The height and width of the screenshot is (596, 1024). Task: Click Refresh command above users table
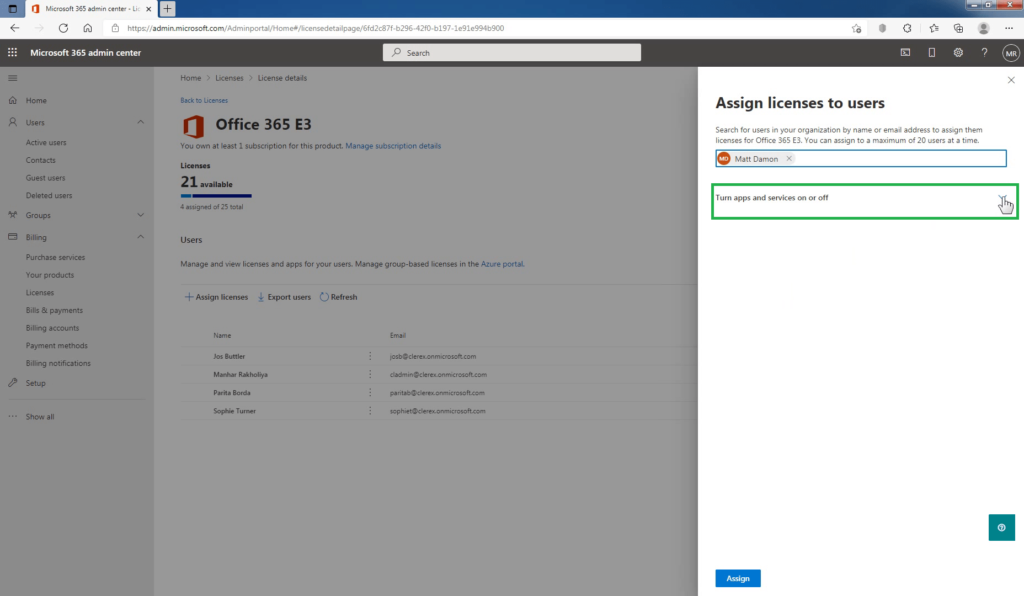(x=338, y=297)
